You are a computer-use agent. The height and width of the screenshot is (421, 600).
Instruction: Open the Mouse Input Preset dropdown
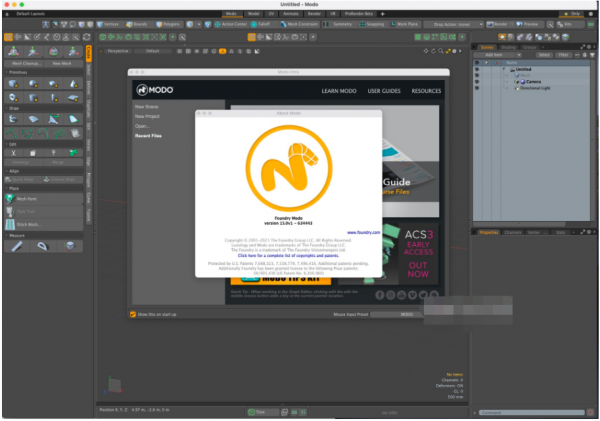pos(396,315)
